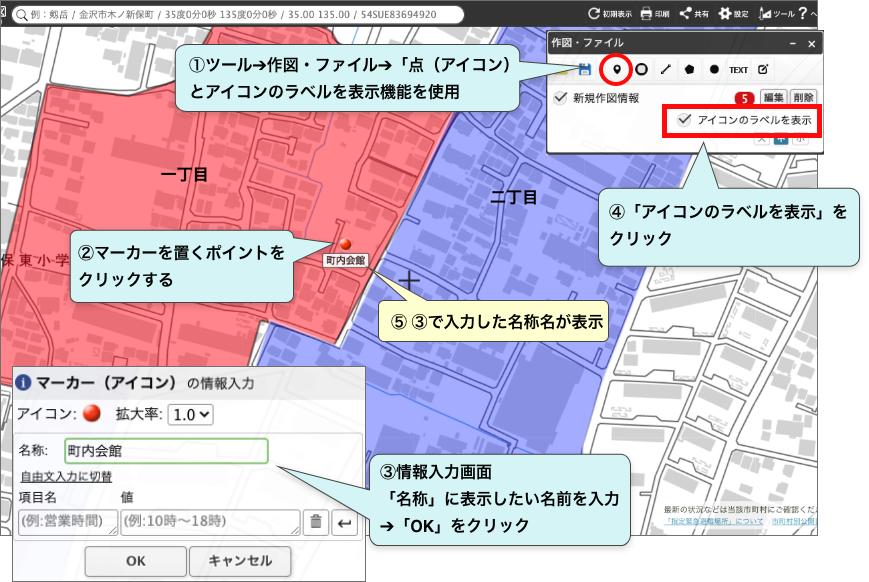Viewport: 869px width, 582px height.
Task: Select the point marker (pin) tool
Action: coord(616,70)
